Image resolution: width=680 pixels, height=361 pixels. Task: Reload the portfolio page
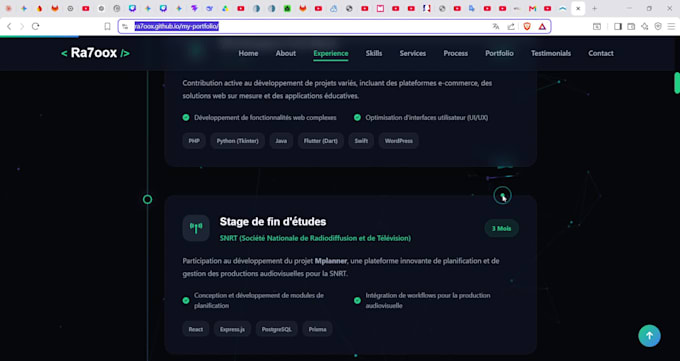click(36, 26)
